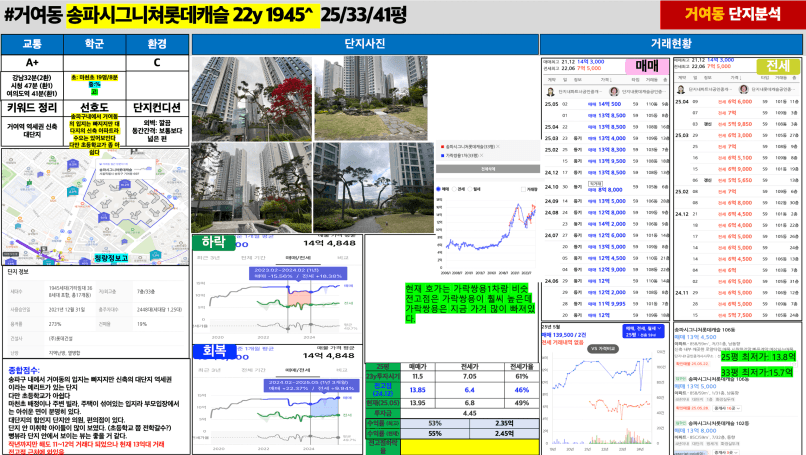
Task: Open 비교 tab in 회복 chart
Action: [x=342, y=370]
